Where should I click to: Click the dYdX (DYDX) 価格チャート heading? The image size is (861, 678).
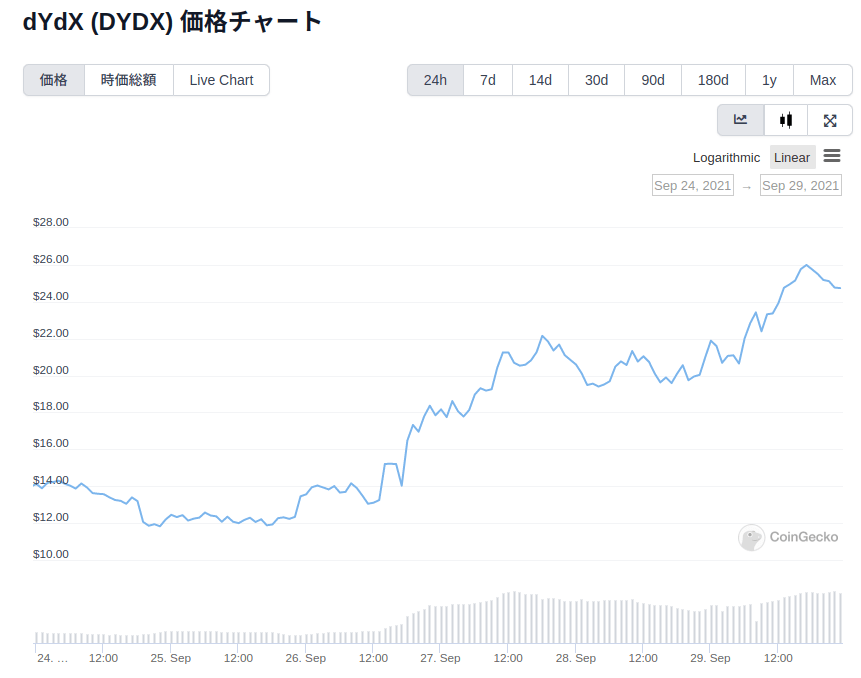coord(172,22)
